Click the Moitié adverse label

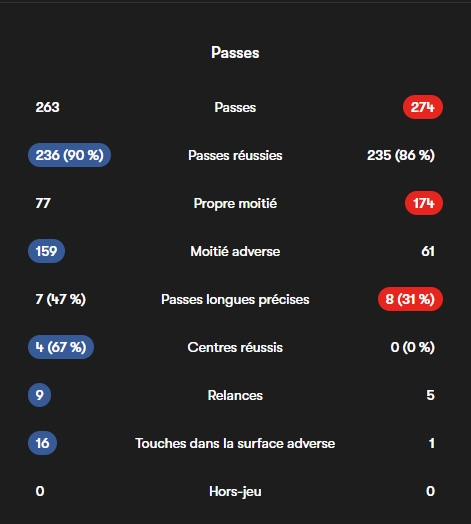pos(235,251)
